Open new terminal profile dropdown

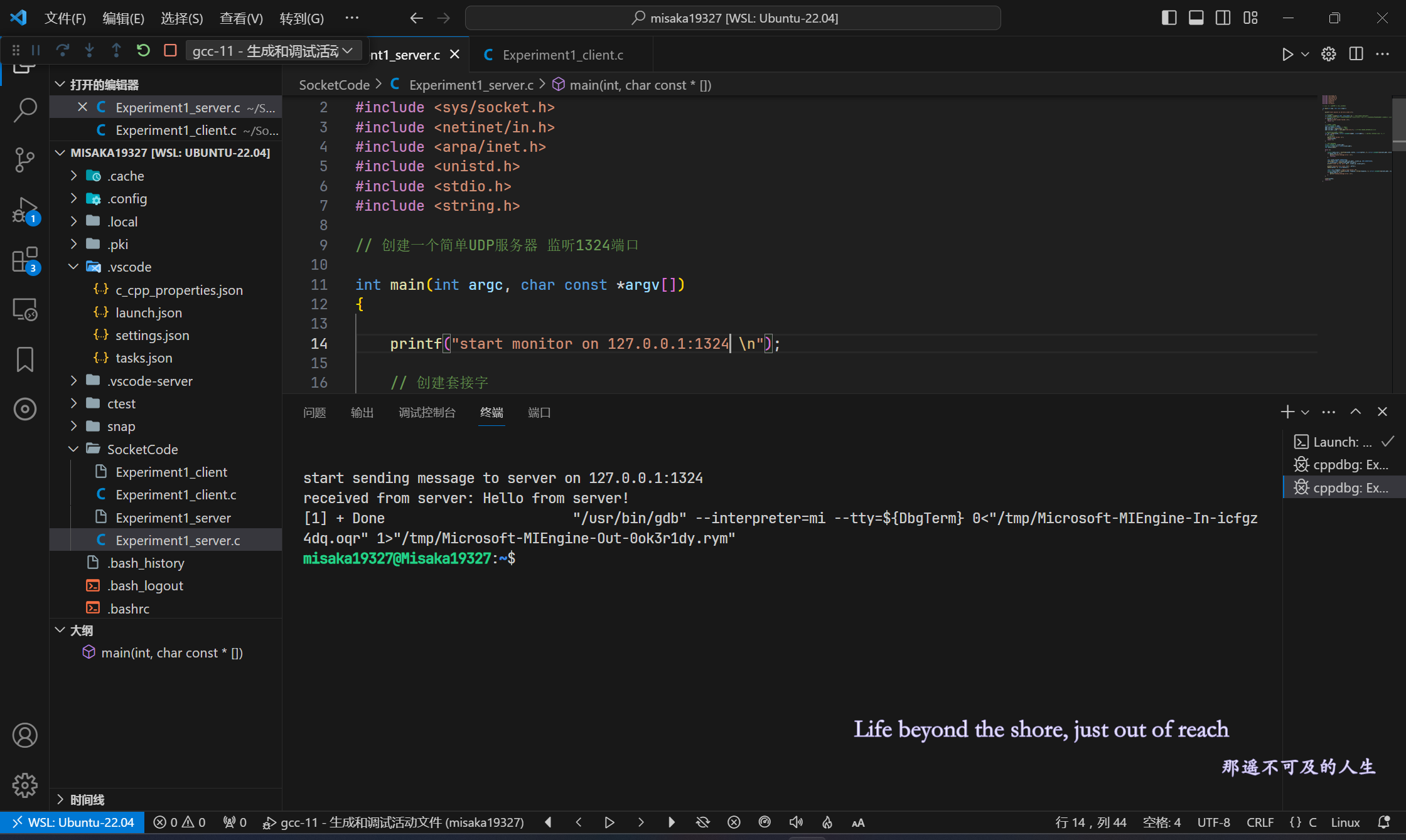[1306, 412]
